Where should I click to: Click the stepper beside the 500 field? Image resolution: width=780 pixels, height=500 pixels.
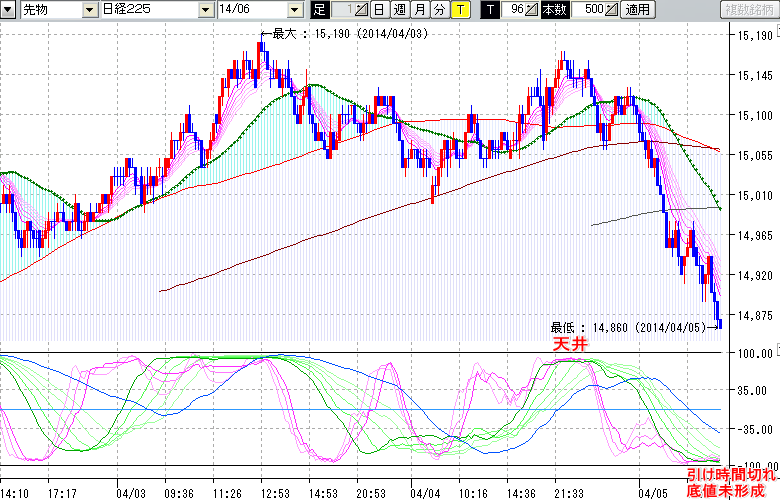pyautogui.click(x=611, y=10)
